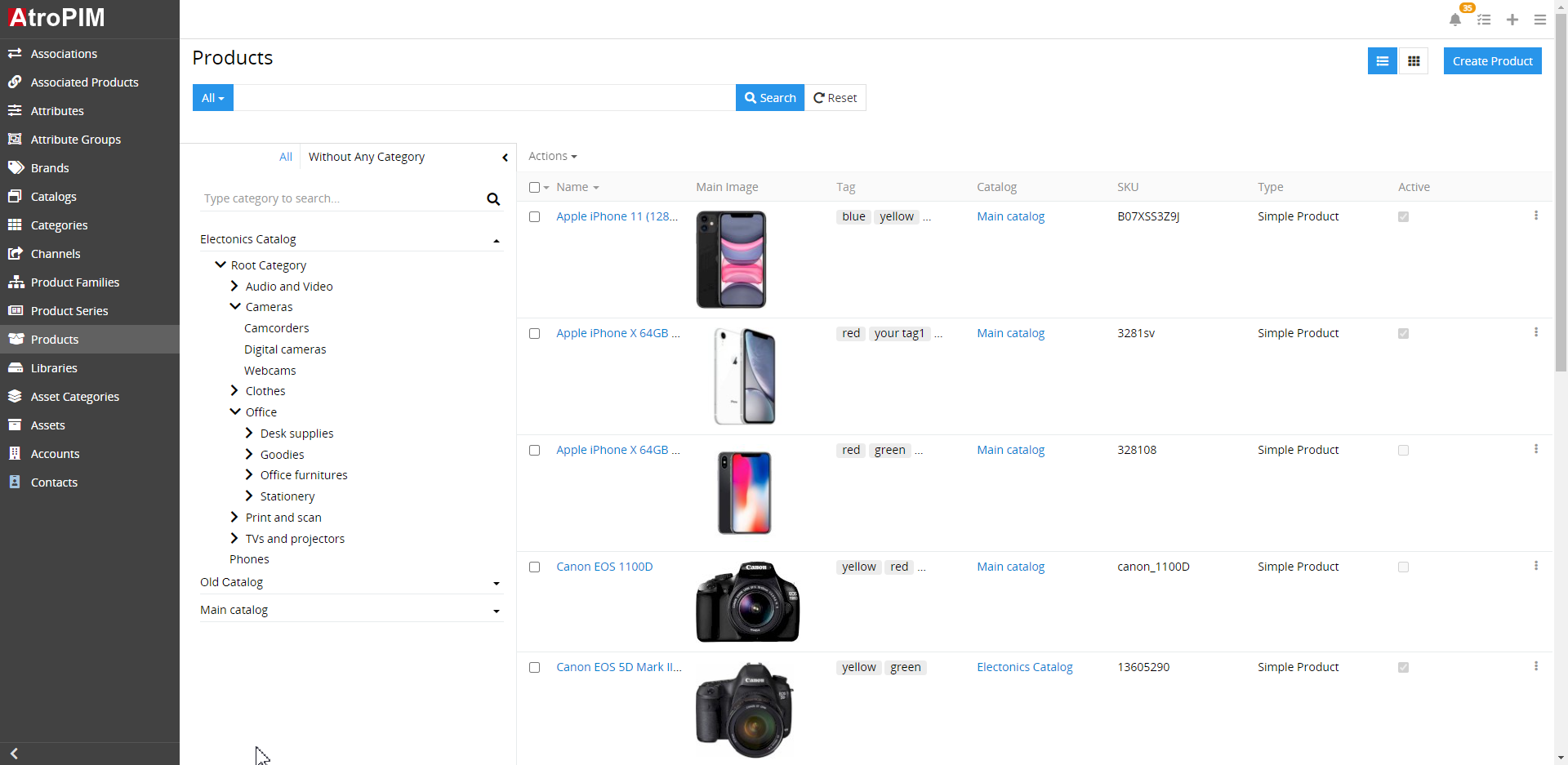This screenshot has height=765, width=1568.
Task: Open the notifications bell icon
Action: [1454, 20]
